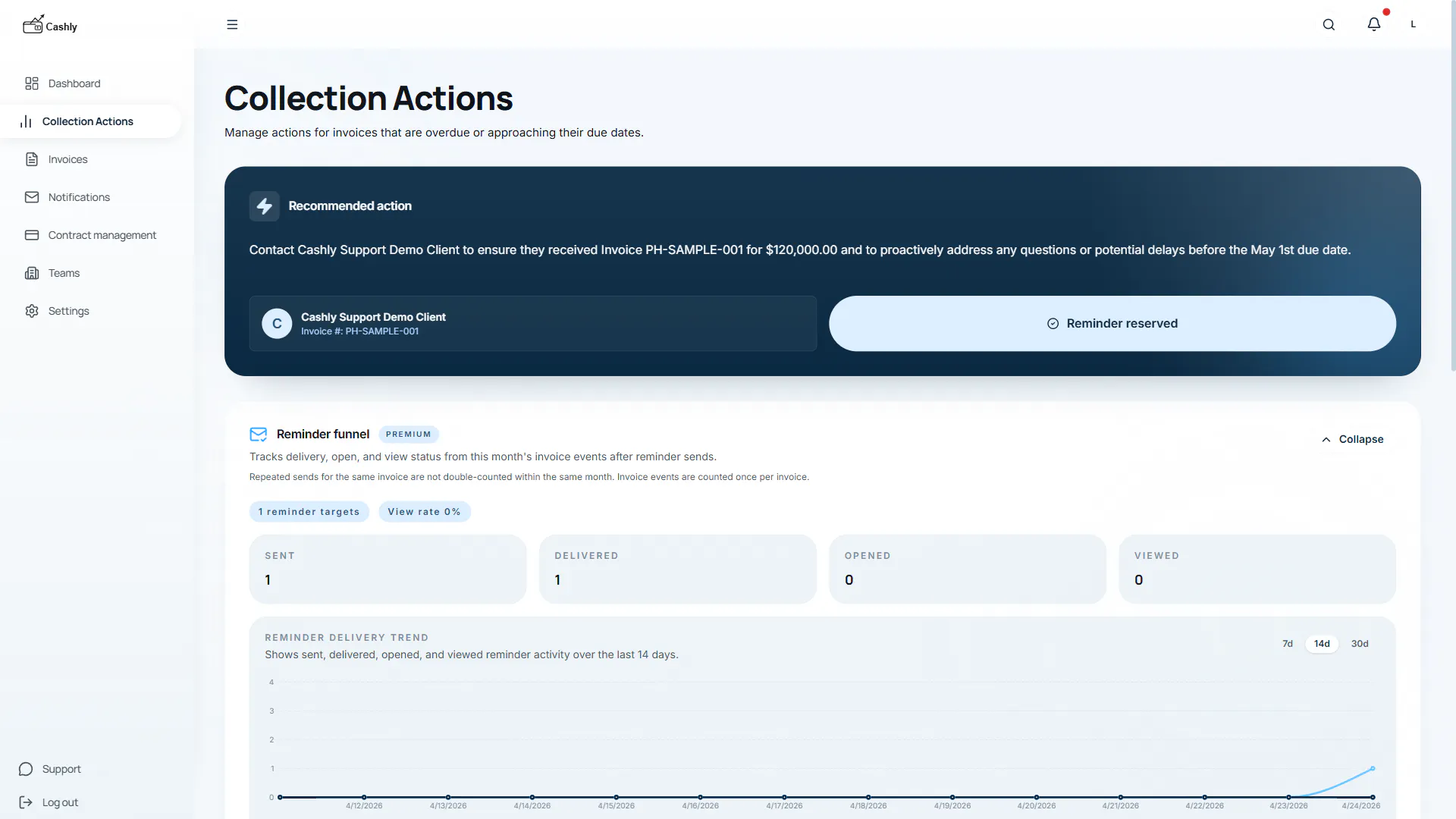Click the client avatar circle C
This screenshot has width=1456, height=819.
click(x=277, y=324)
